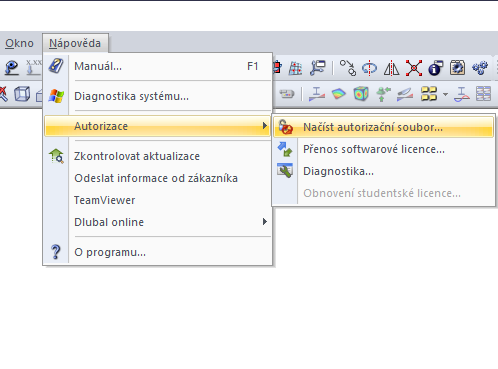Click the support reactions green arrows icon
498x369 pixels.
point(383,94)
